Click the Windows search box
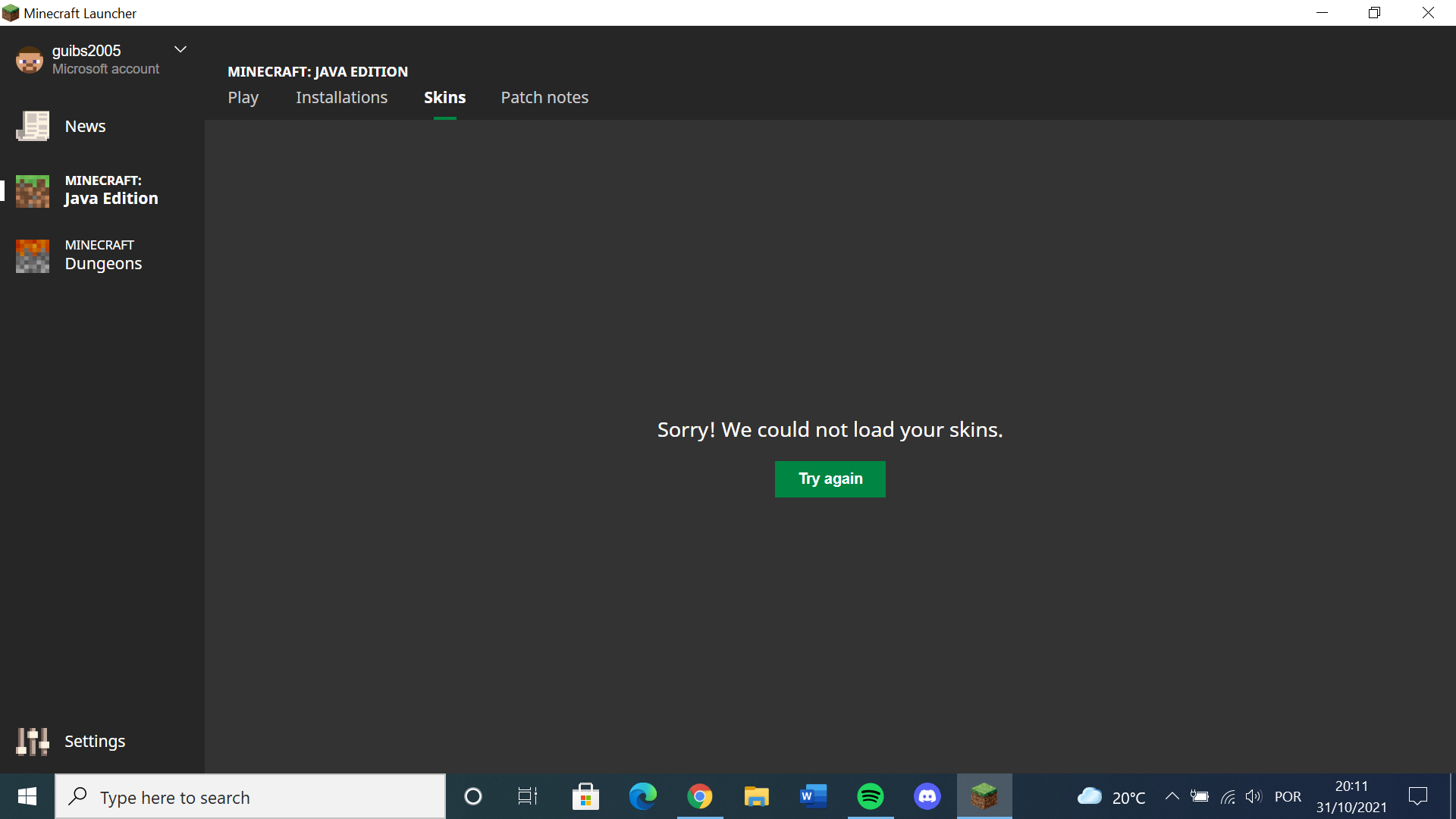This screenshot has width=1456, height=819. coord(250,797)
